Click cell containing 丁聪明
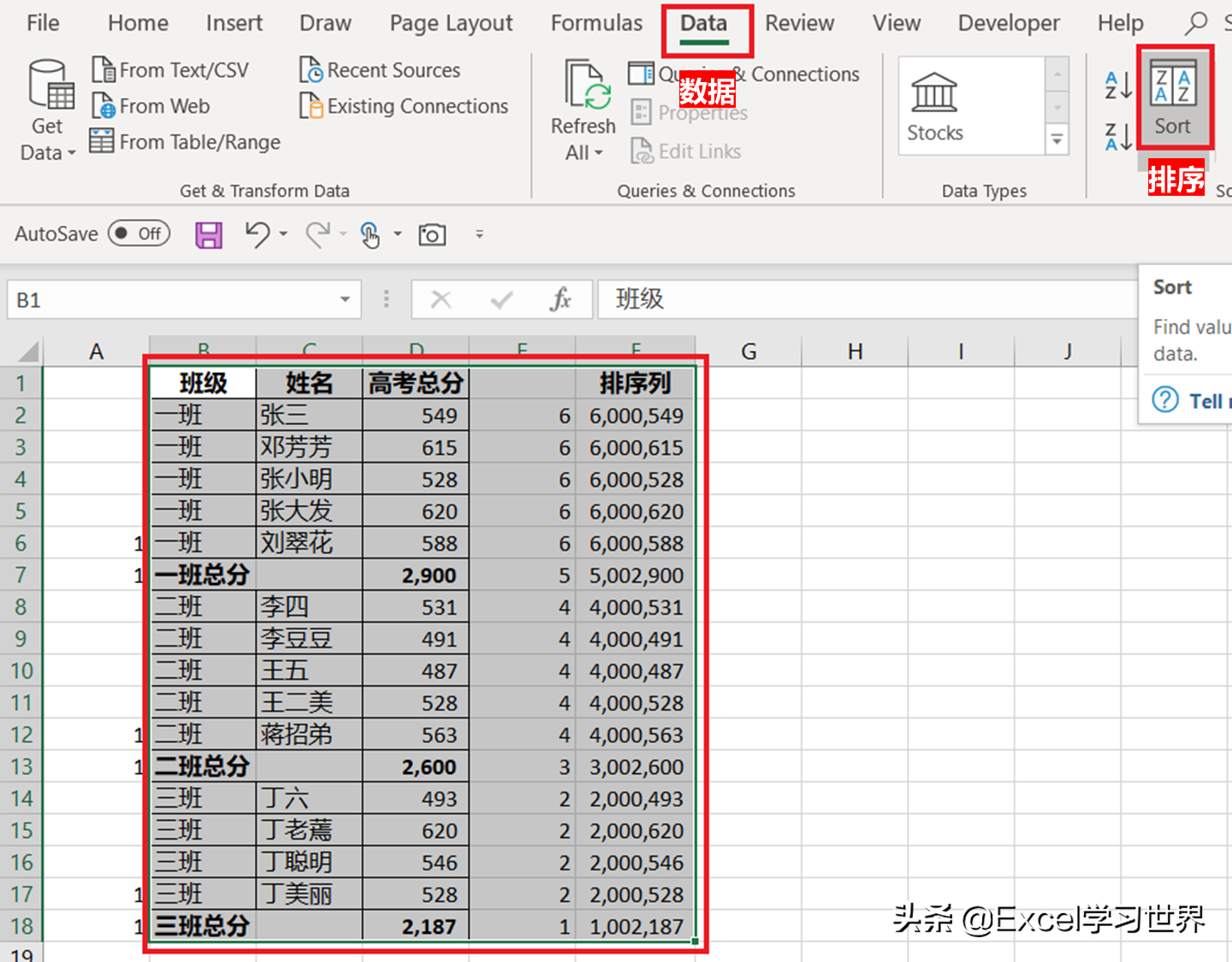1232x962 pixels. pyautogui.click(x=309, y=862)
